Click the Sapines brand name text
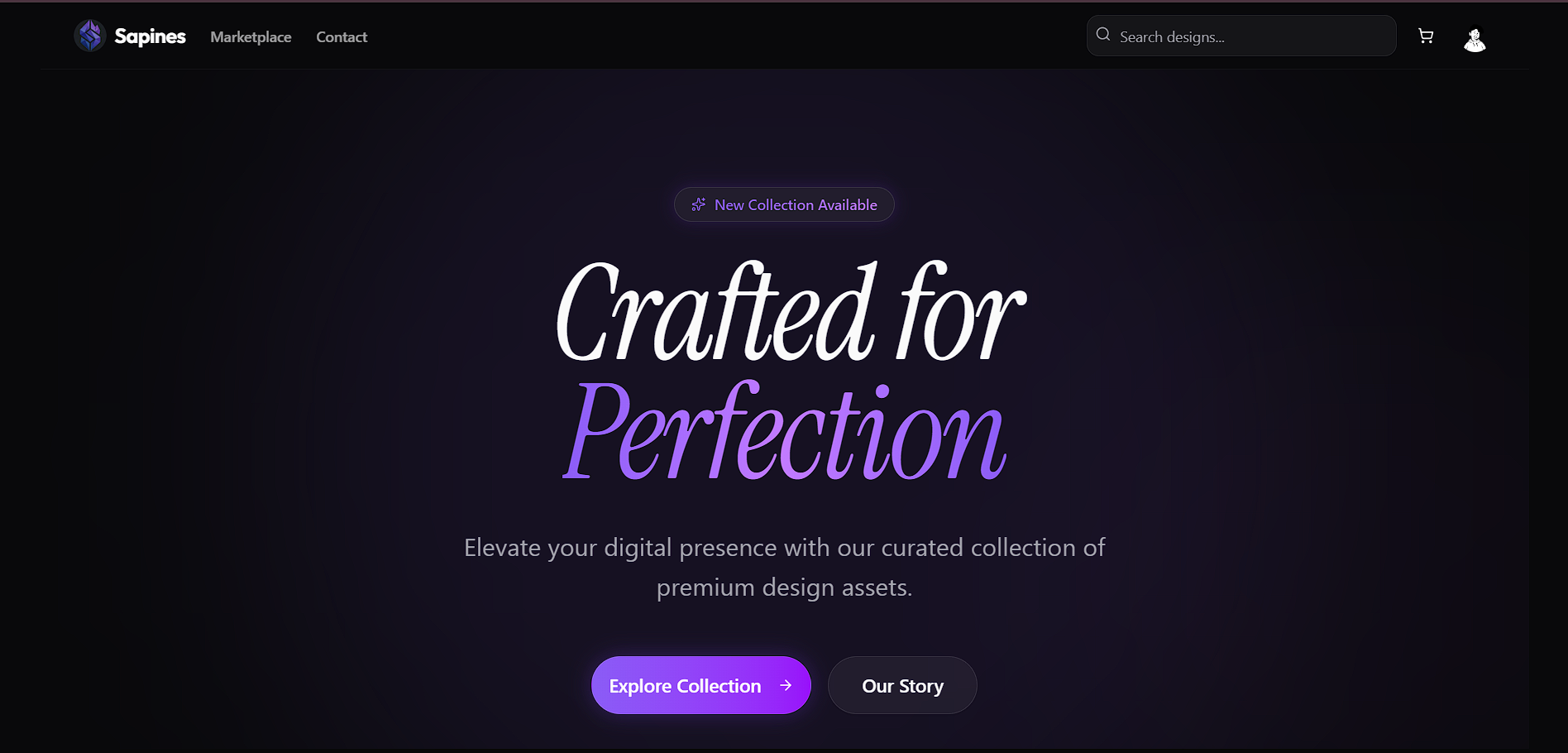 coord(150,36)
